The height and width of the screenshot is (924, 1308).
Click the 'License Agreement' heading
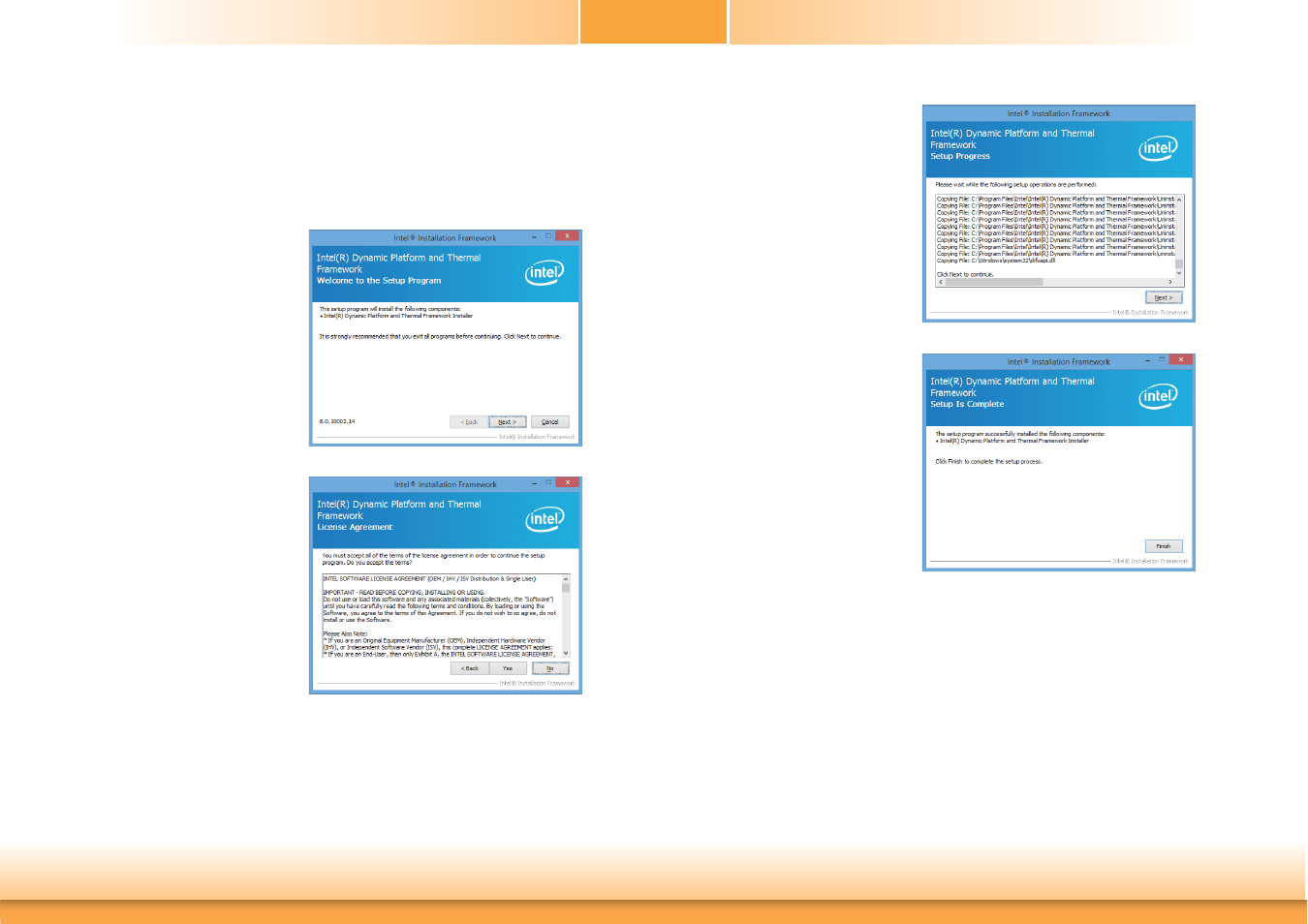click(355, 528)
